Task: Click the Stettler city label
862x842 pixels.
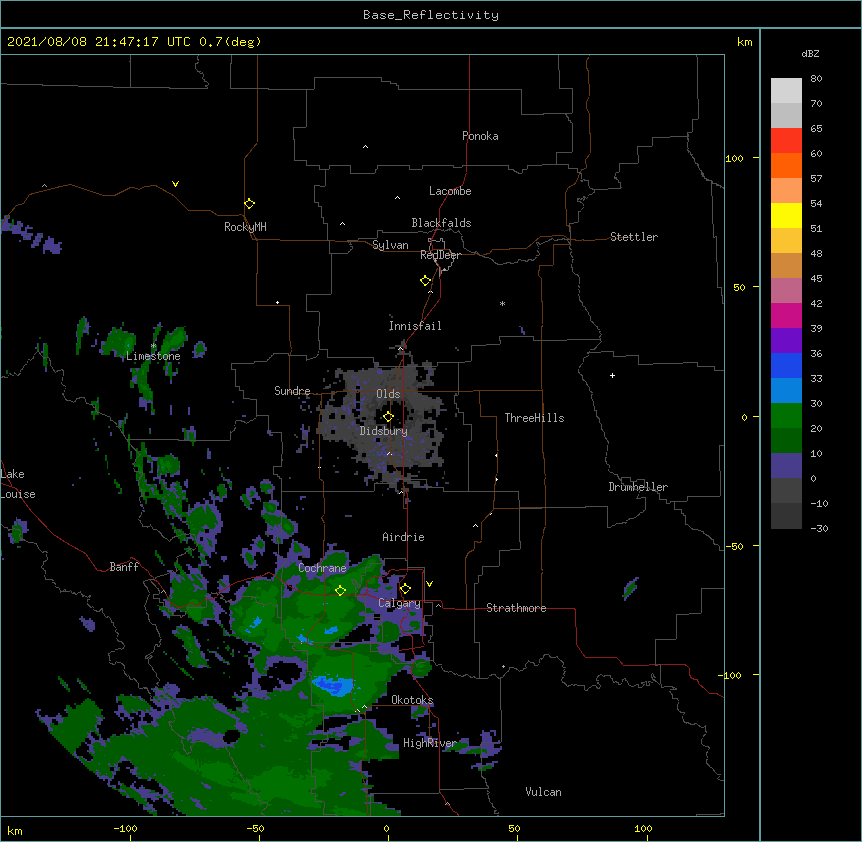Action: (634, 237)
